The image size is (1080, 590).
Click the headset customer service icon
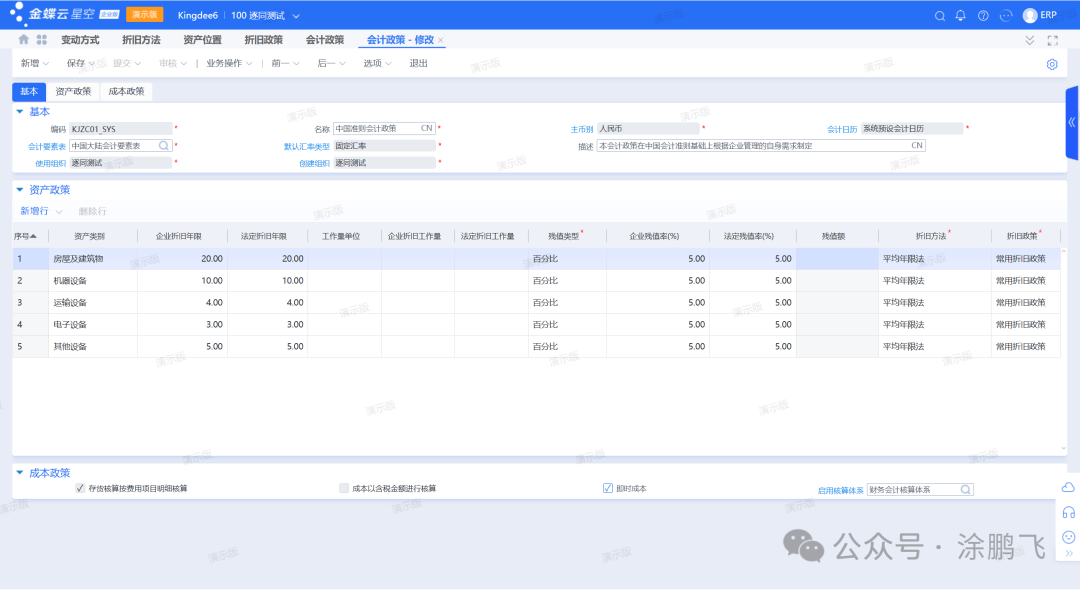pyautogui.click(x=1068, y=512)
